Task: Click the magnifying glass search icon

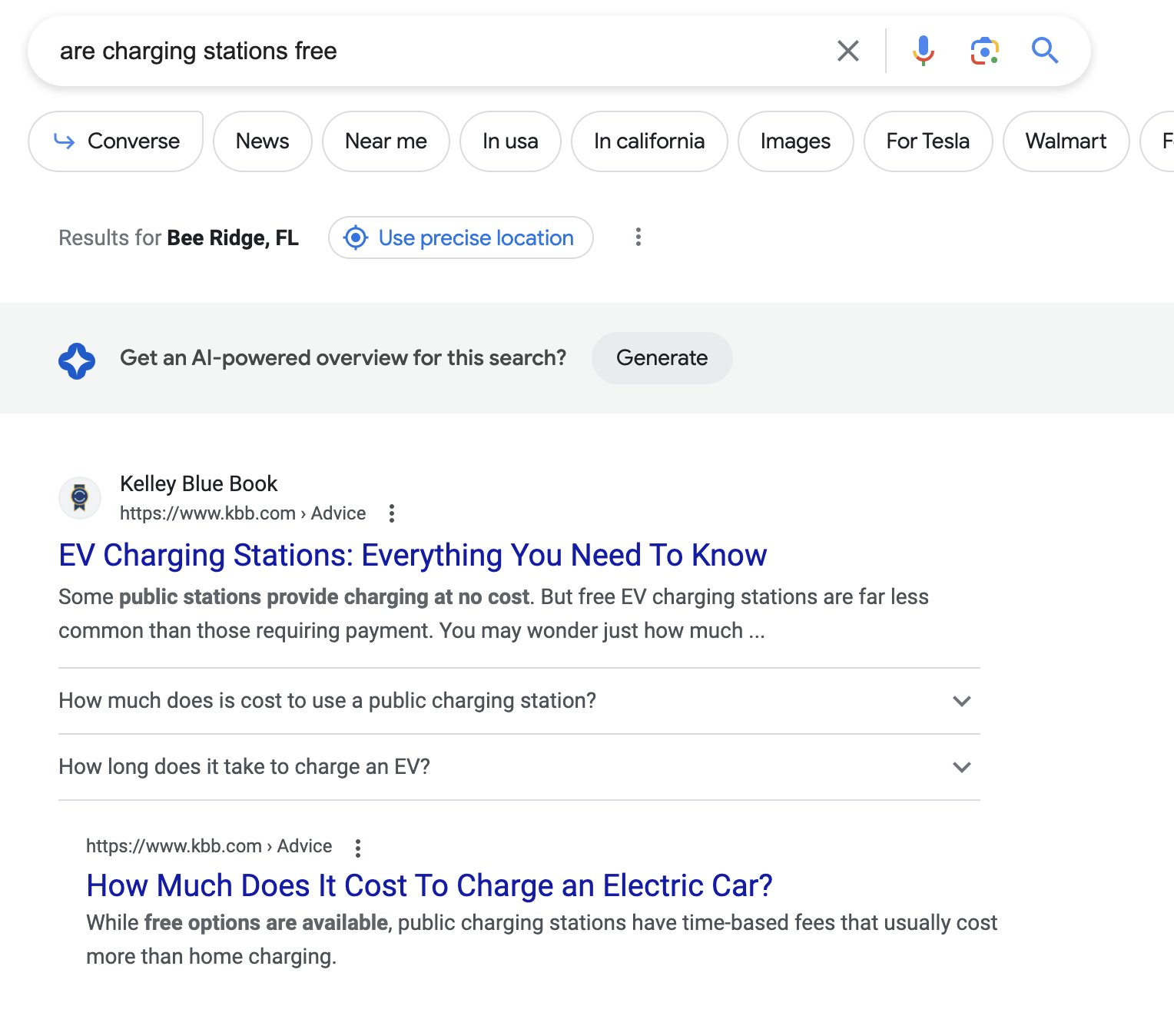Action: click(x=1044, y=51)
